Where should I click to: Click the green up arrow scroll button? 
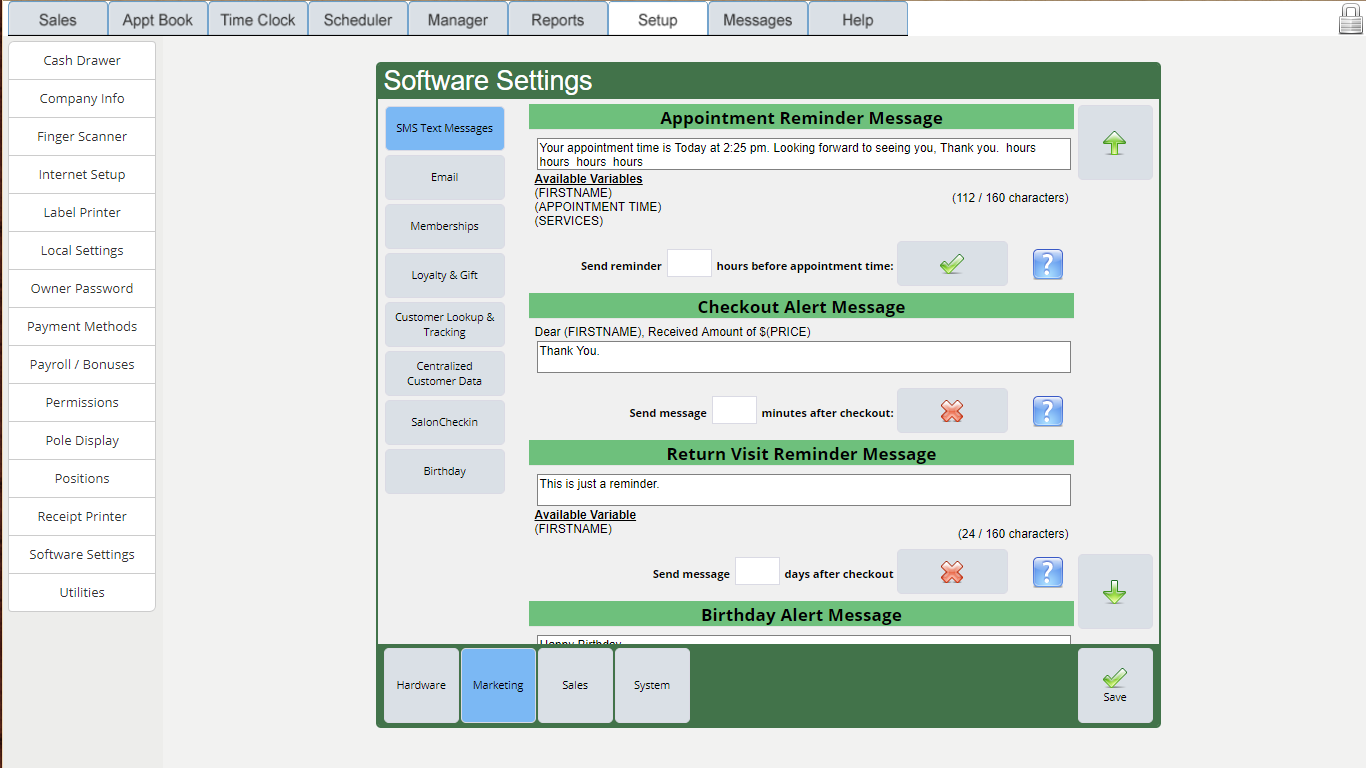click(1115, 143)
